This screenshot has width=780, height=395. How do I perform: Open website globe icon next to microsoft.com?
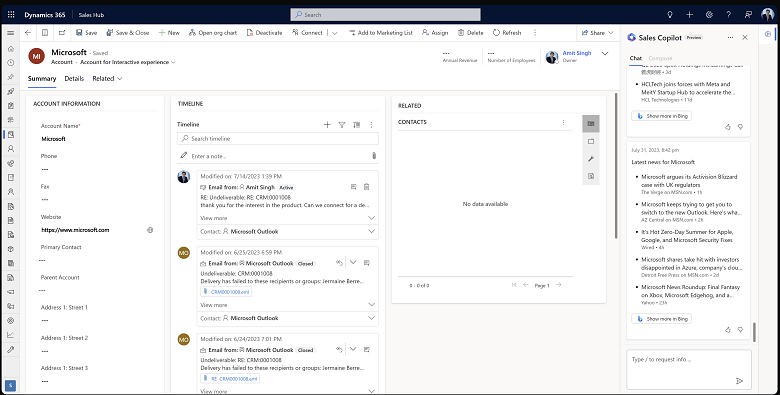tap(150, 230)
